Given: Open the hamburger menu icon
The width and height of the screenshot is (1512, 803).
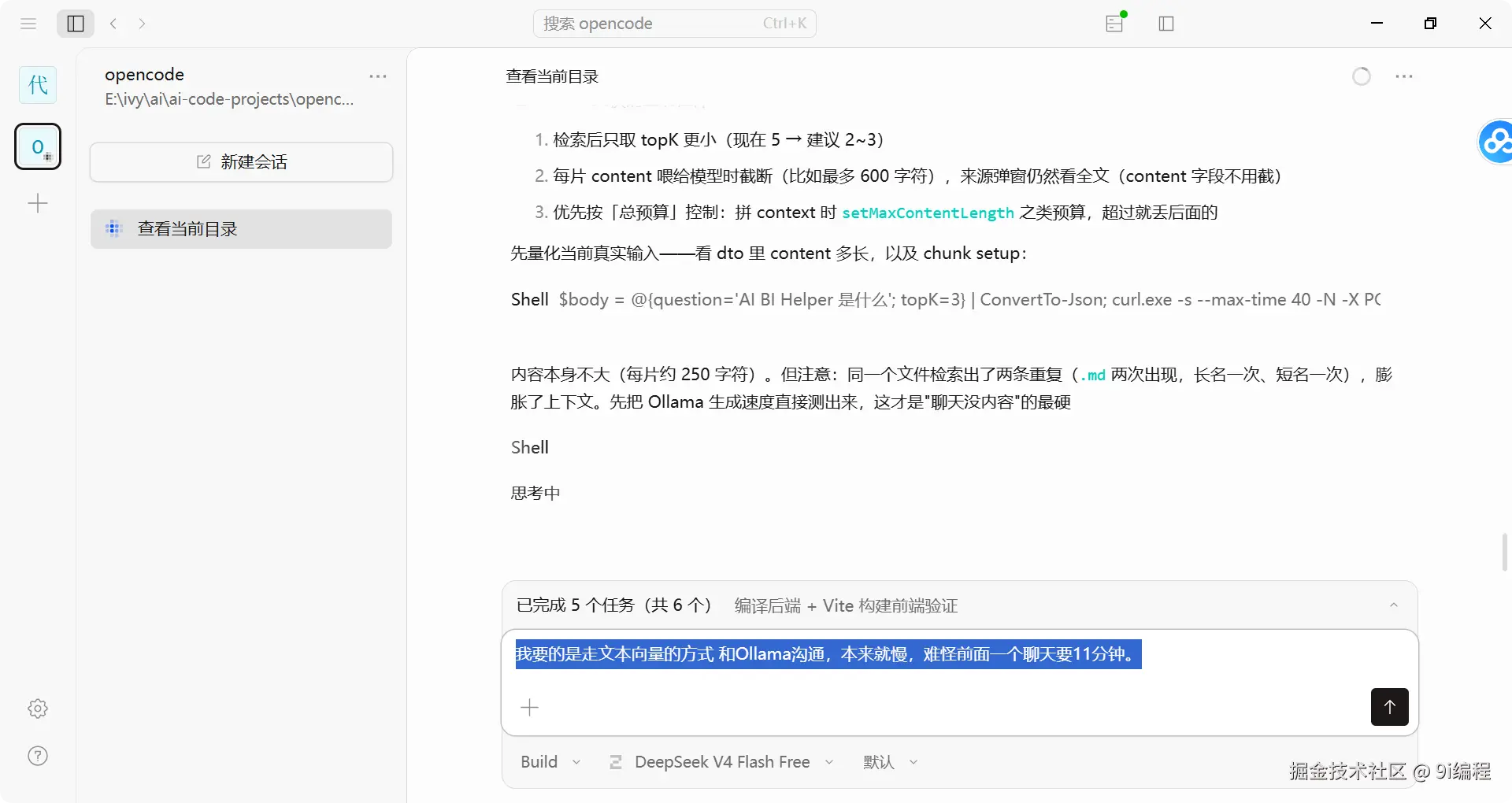Looking at the screenshot, I should [x=28, y=24].
